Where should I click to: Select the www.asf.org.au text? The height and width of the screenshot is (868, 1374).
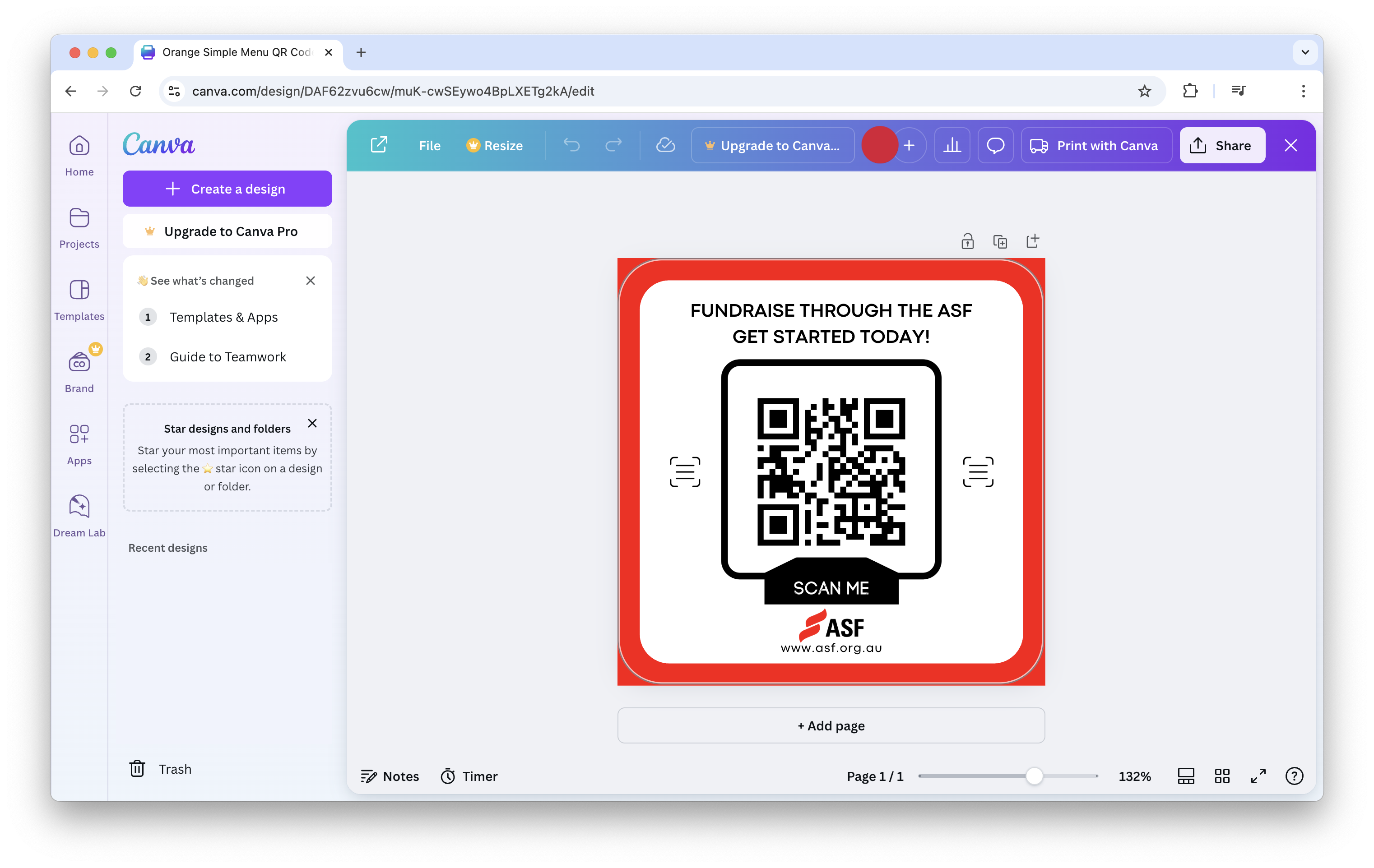point(831,648)
